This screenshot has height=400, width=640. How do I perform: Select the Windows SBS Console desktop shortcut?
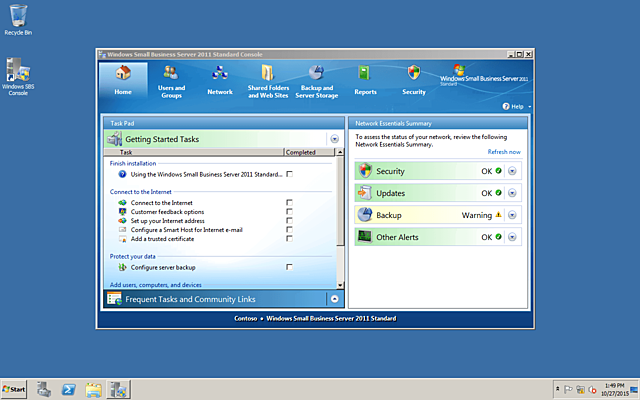(x=18, y=77)
